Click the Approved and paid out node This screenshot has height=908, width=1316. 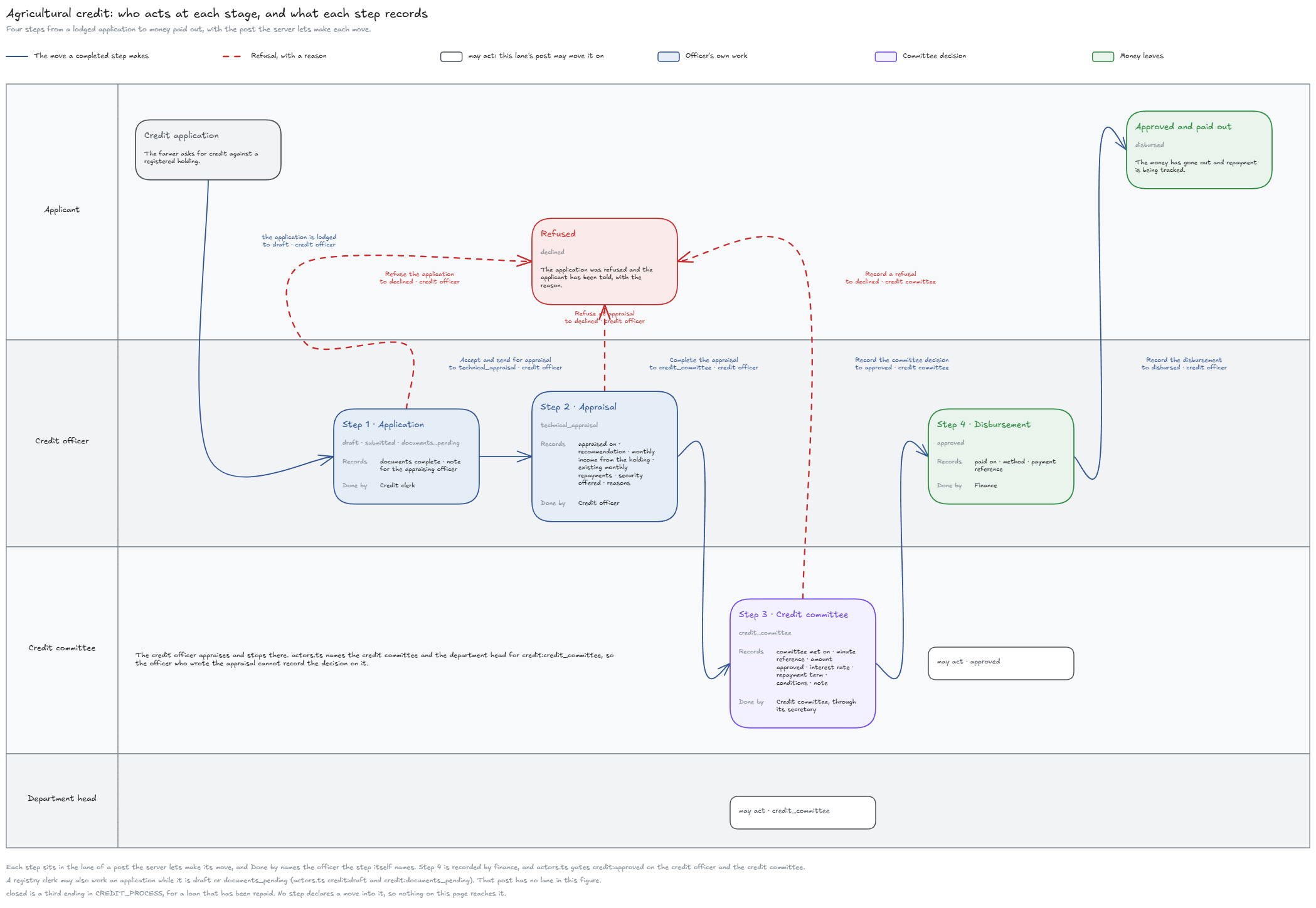1199,150
